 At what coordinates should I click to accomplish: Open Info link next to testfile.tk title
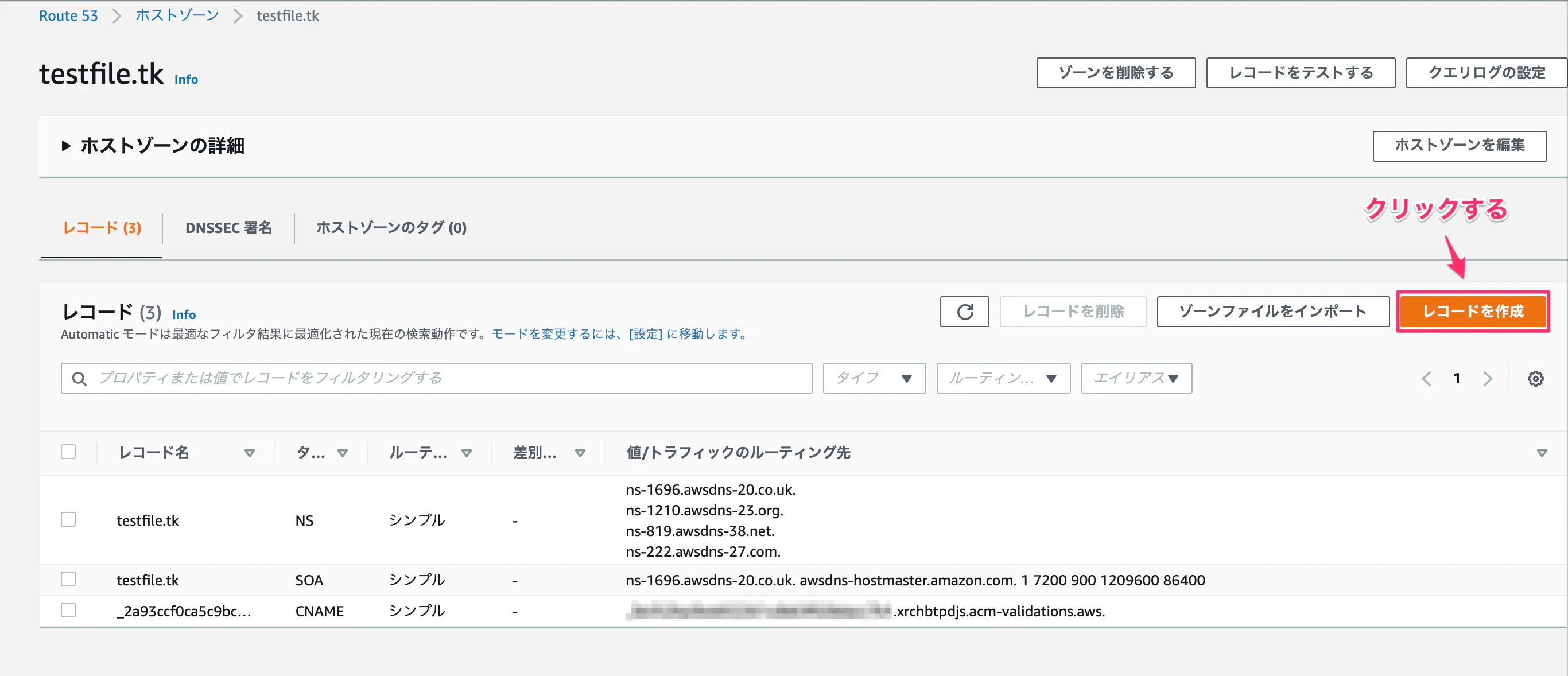pos(185,80)
